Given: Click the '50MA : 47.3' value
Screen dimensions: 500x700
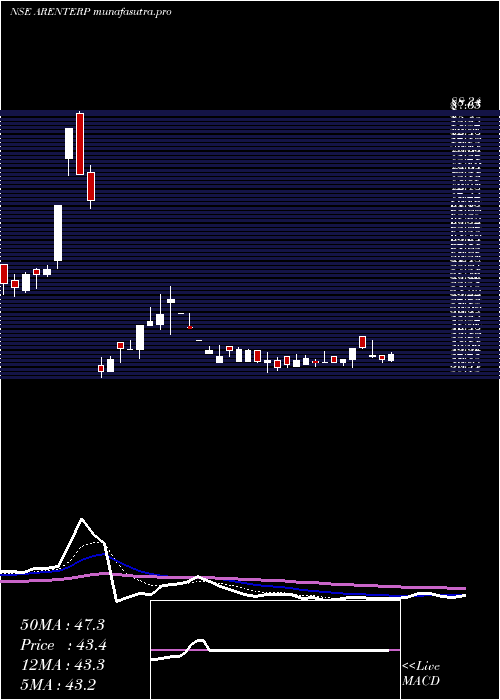Looking at the screenshot, I should [62, 625].
